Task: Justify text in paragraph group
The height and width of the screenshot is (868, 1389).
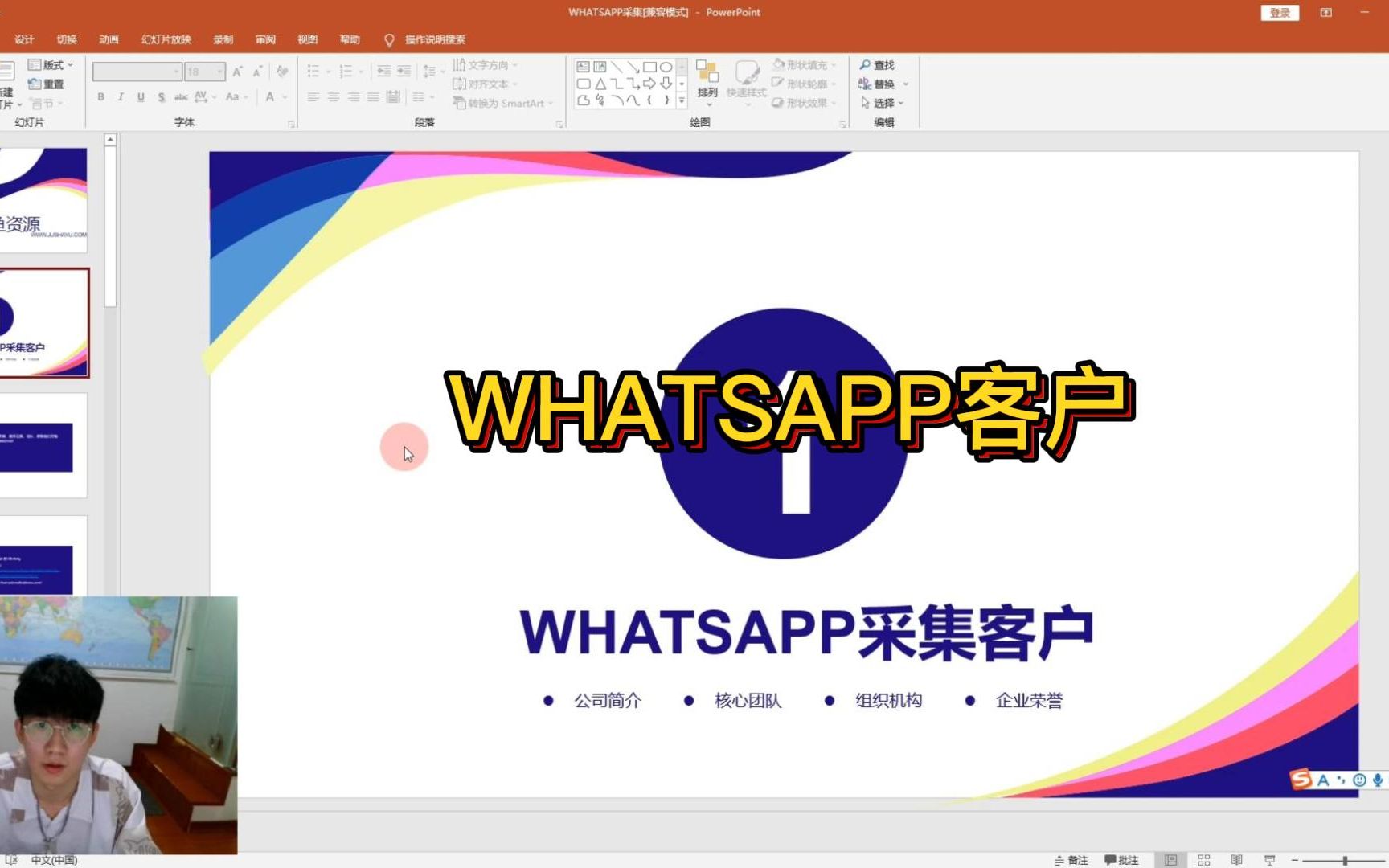Action: pyautogui.click(x=373, y=96)
